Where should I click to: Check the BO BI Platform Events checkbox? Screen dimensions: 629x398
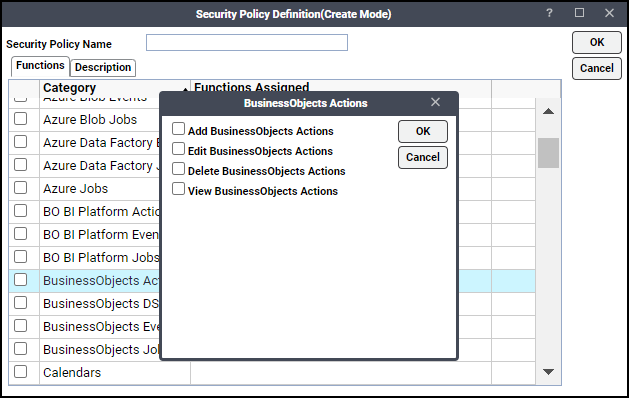pos(20,234)
